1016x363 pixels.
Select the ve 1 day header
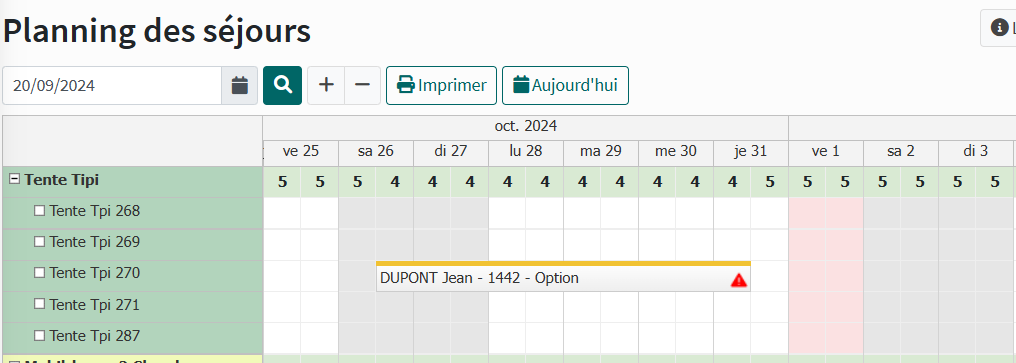826,151
